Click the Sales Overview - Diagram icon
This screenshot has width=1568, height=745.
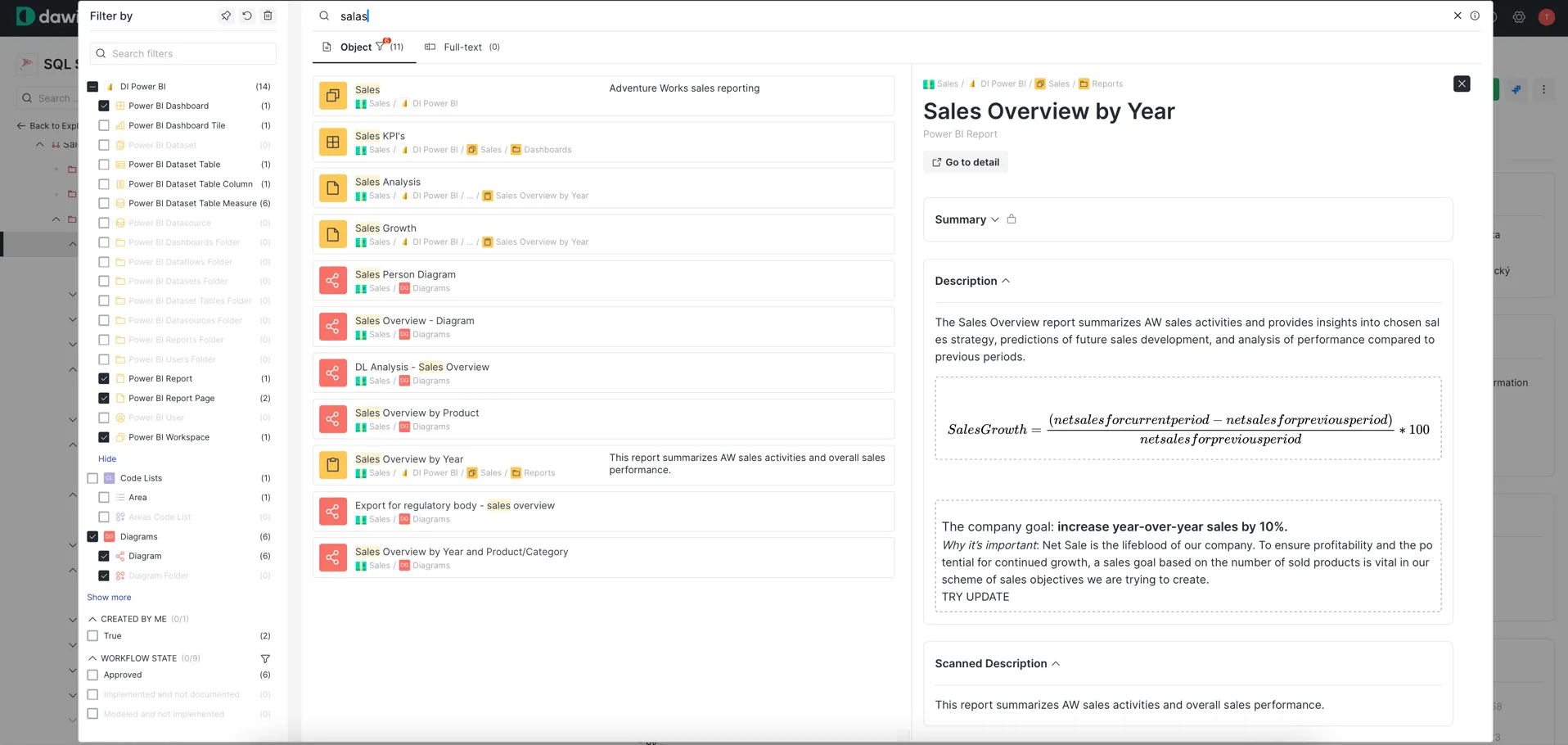point(333,327)
